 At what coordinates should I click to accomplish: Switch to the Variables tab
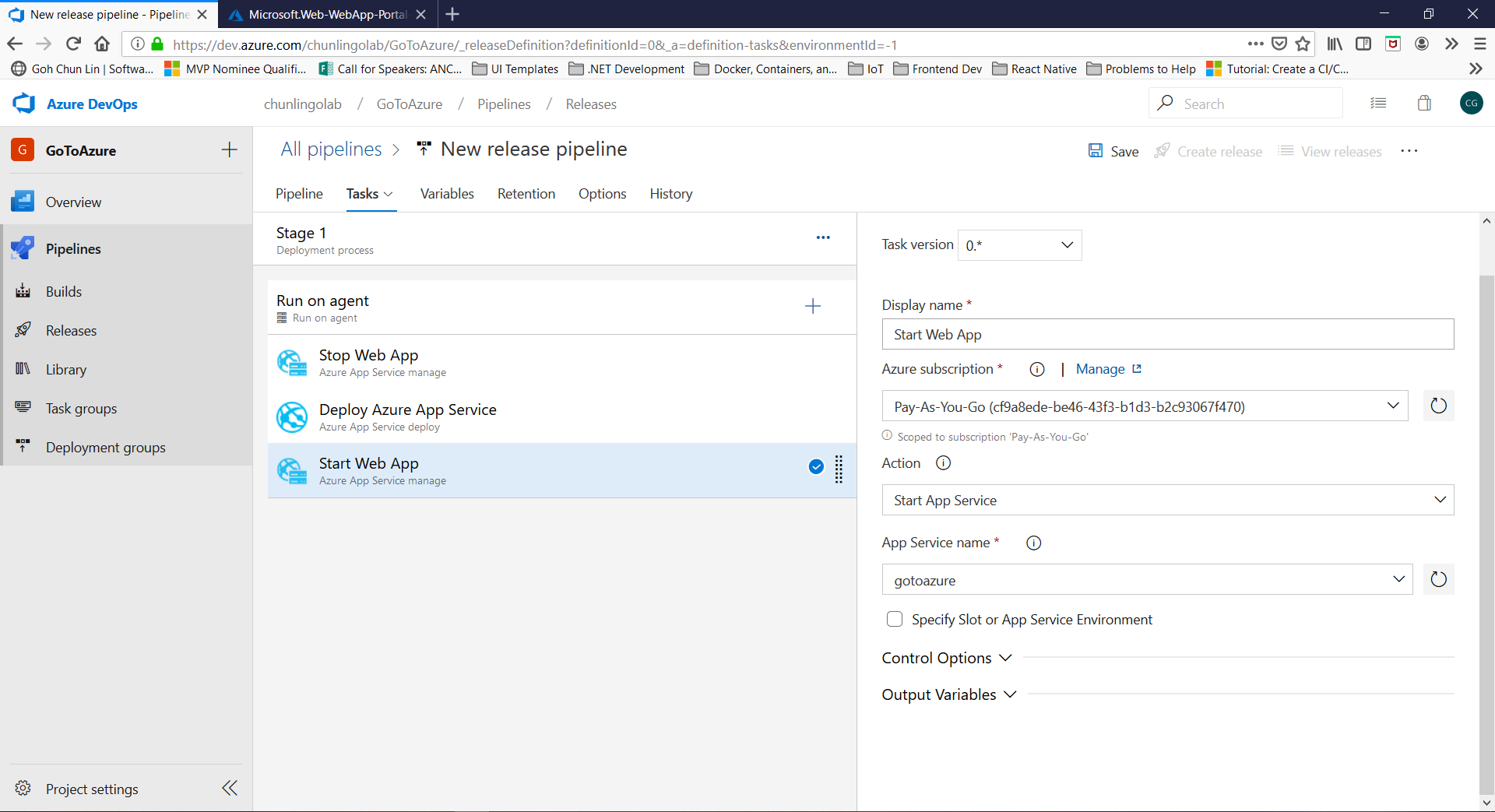(447, 194)
